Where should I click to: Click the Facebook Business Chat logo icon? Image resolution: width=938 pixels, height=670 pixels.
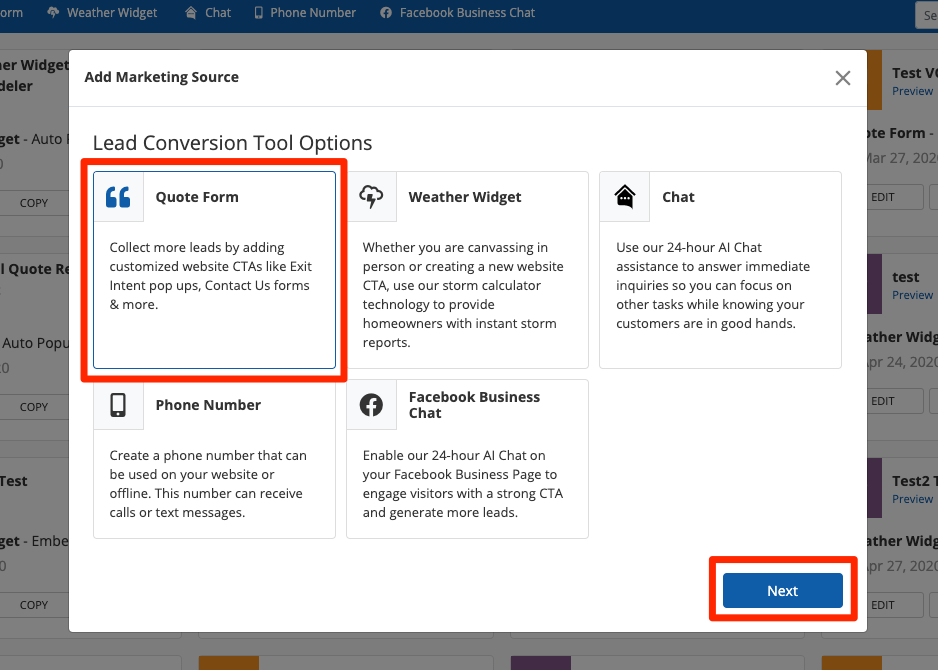pos(371,405)
